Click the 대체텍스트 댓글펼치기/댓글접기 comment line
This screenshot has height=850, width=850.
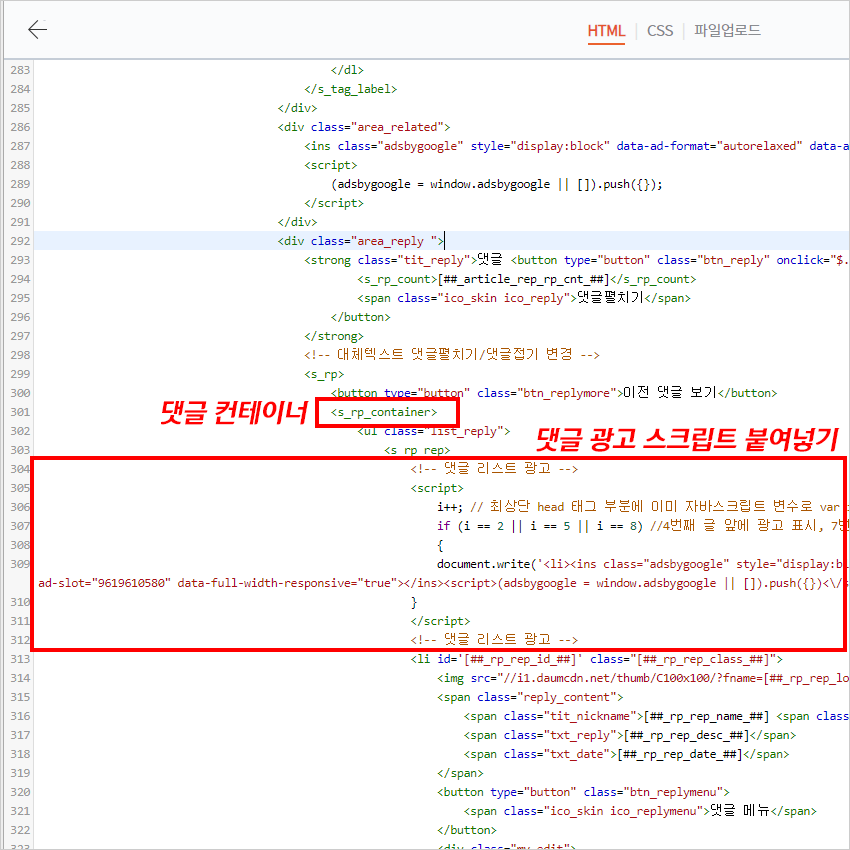(452, 355)
